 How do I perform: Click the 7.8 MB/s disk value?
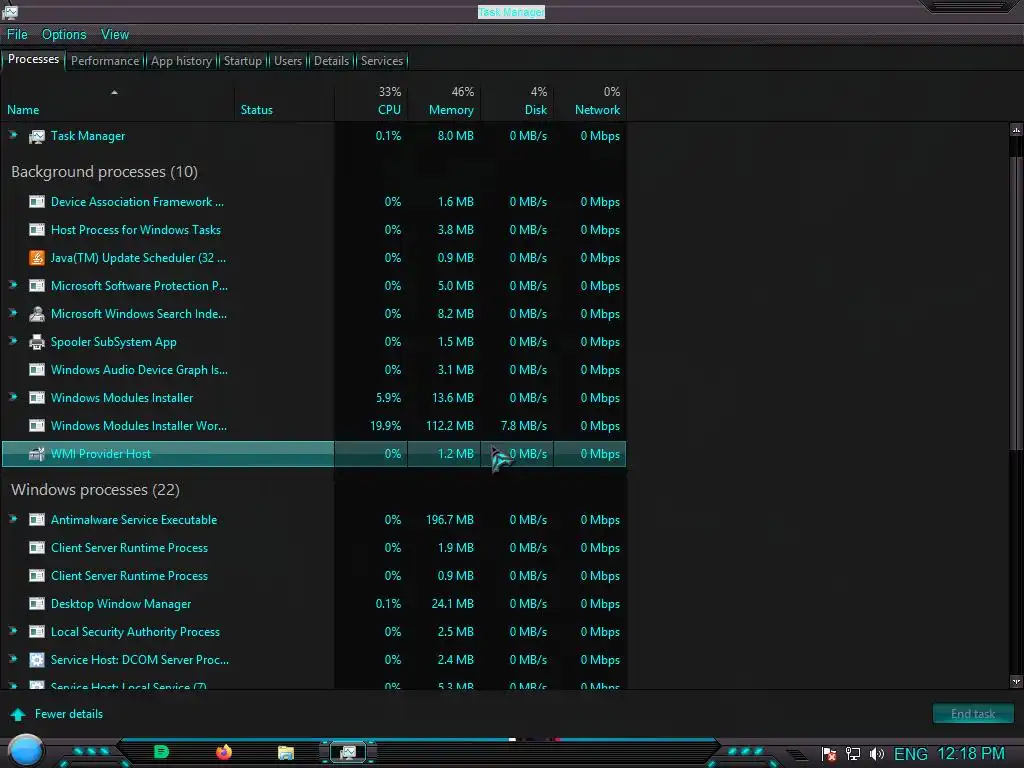click(x=523, y=426)
